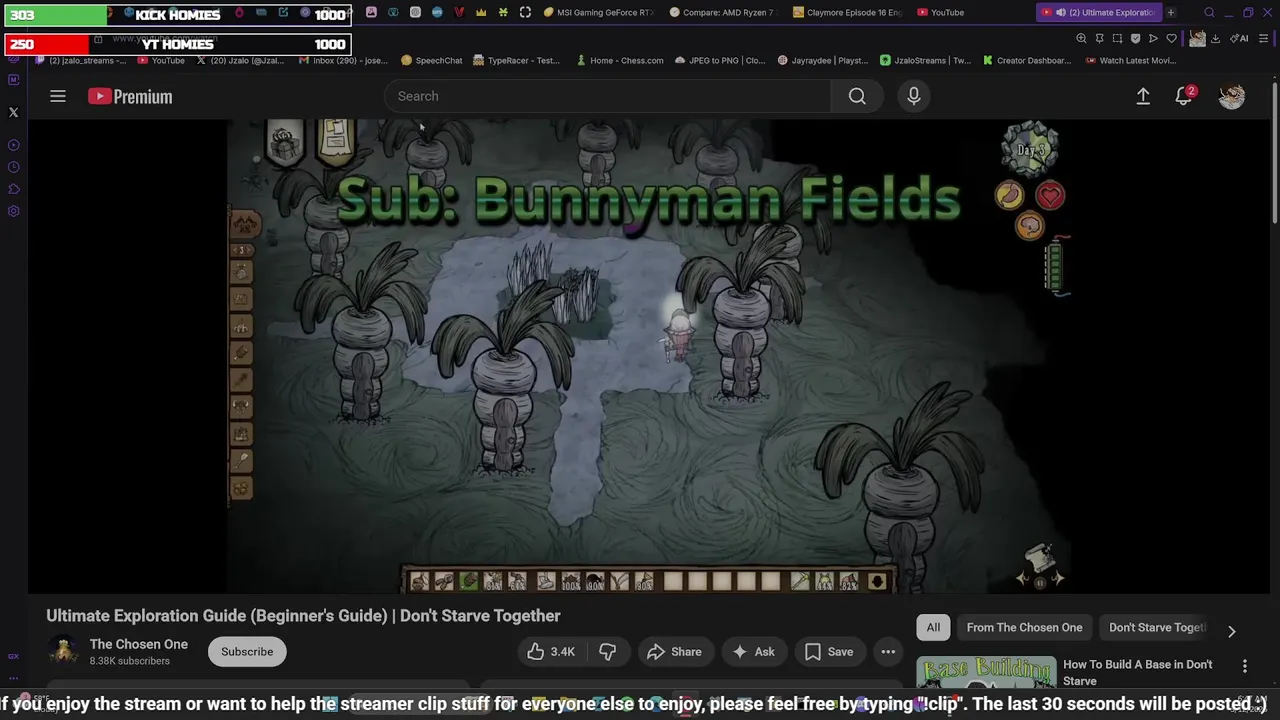Screen dimensions: 1280x720
Task: Open the Jayraydee Playstation bookmark
Action: (x=822, y=60)
